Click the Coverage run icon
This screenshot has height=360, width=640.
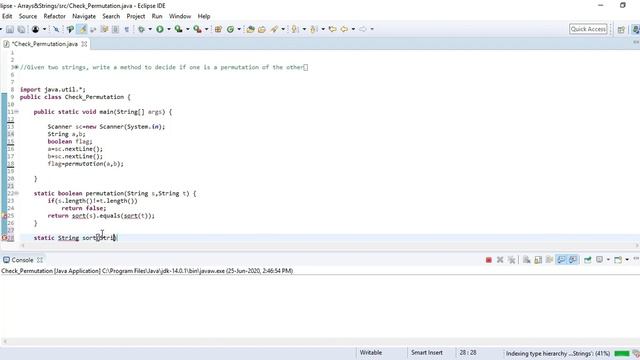tap(178, 29)
